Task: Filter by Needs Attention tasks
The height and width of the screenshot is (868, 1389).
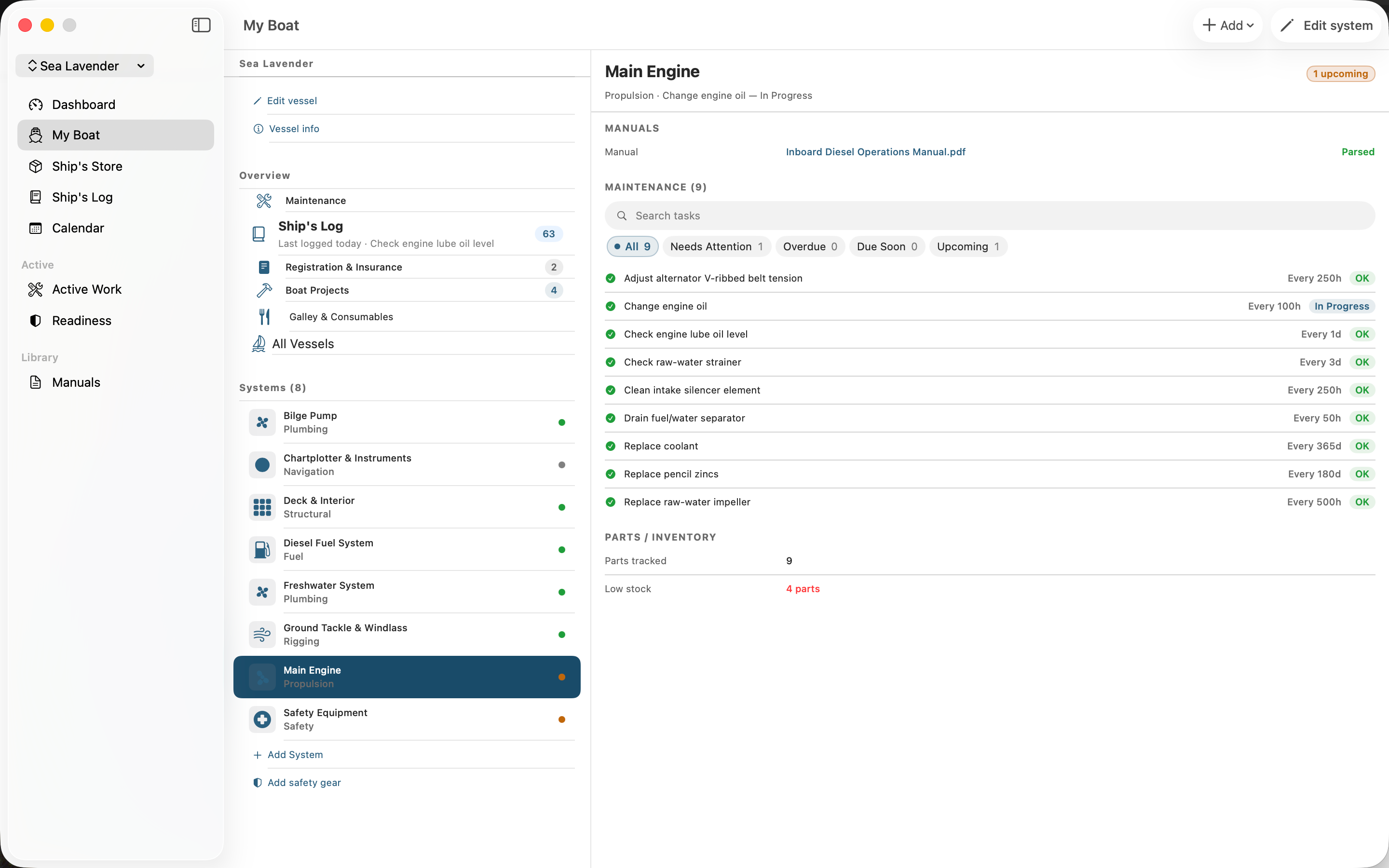Action: point(717,246)
